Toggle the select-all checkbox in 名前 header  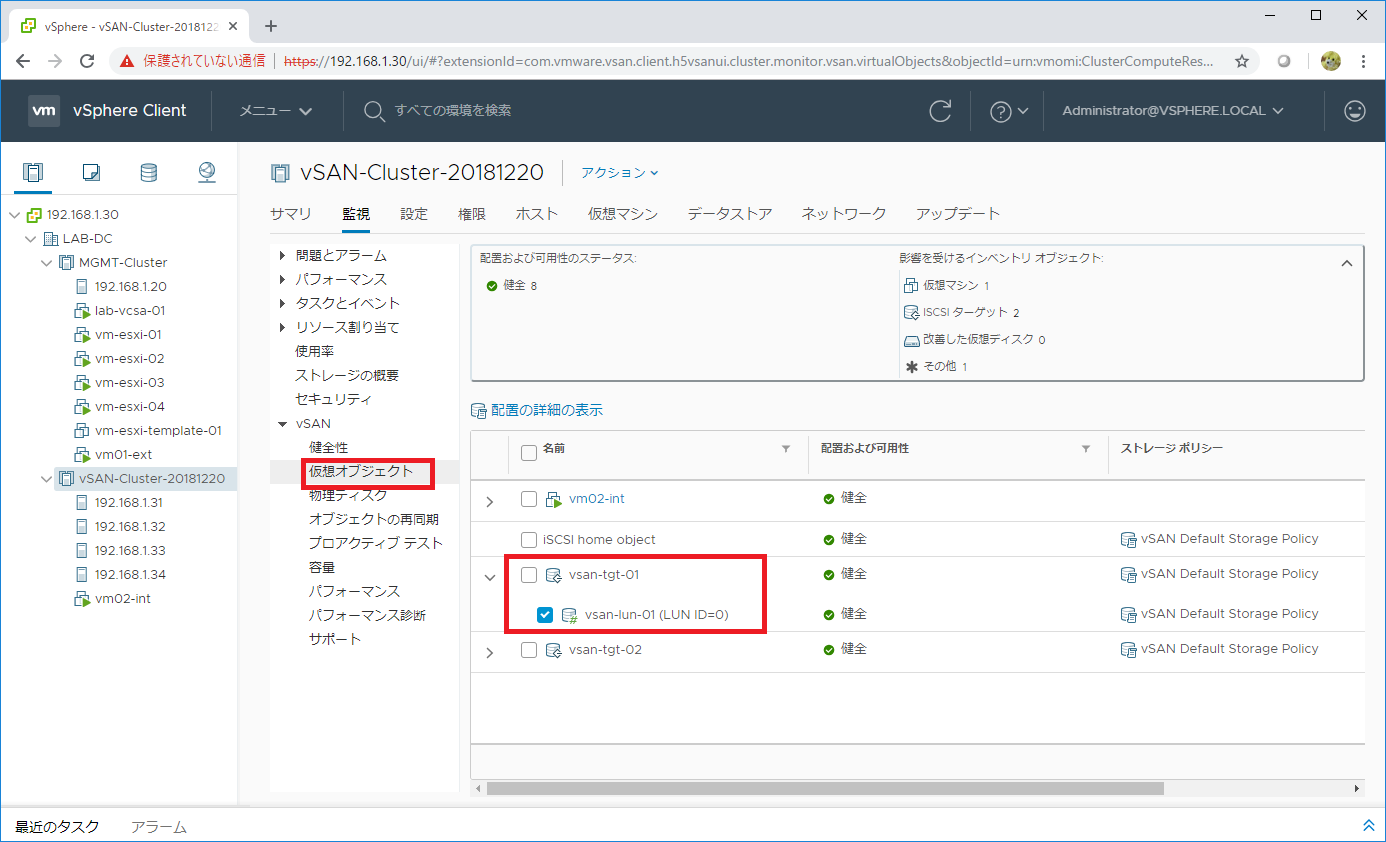point(529,452)
